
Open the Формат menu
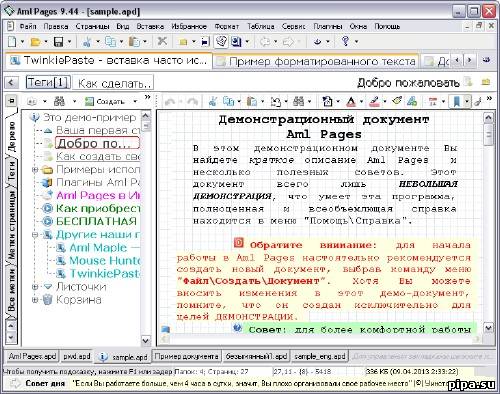tap(227, 26)
